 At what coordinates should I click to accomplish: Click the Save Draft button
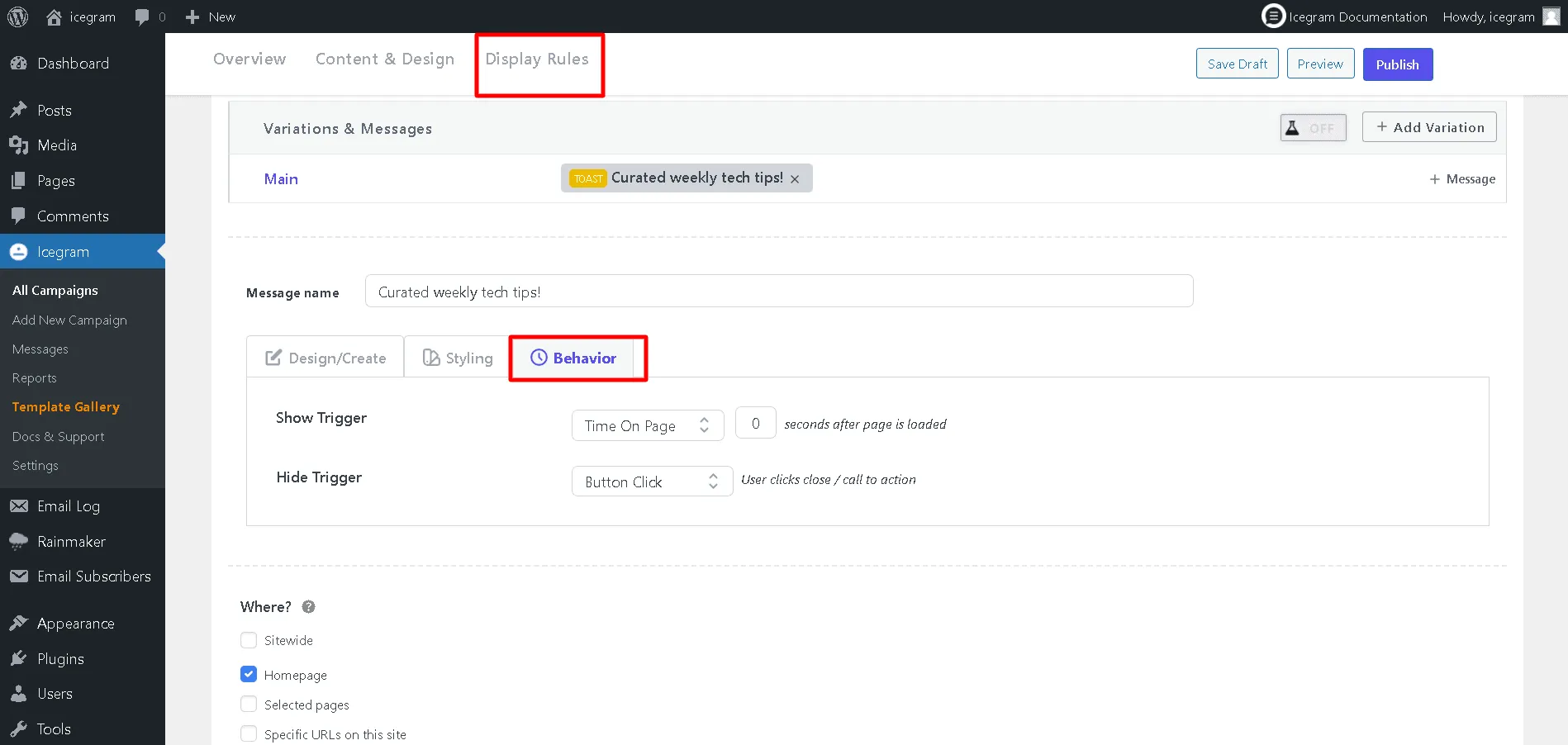[x=1238, y=64]
